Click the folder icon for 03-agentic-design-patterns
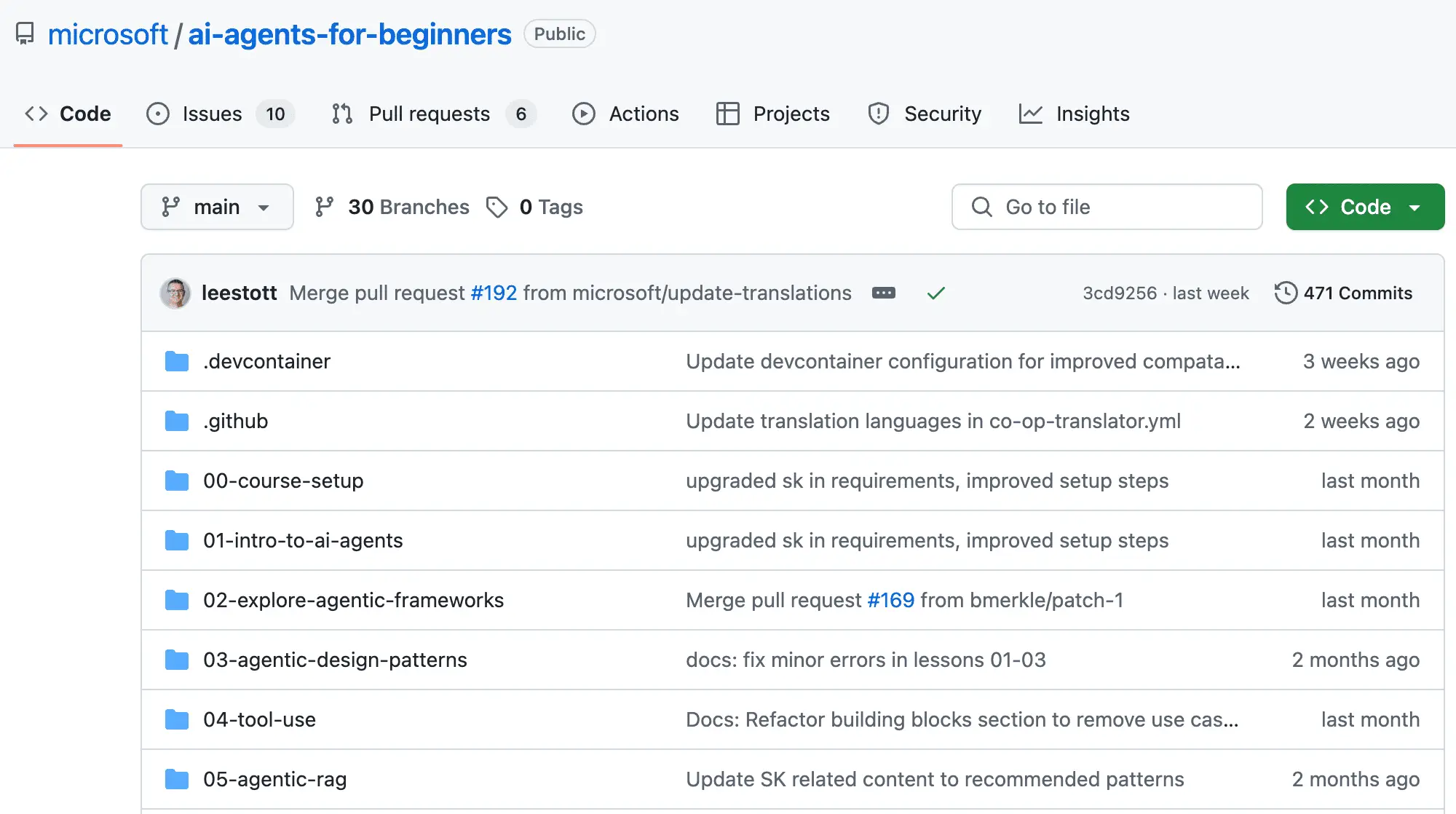The width and height of the screenshot is (1456, 814). tap(177, 660)
